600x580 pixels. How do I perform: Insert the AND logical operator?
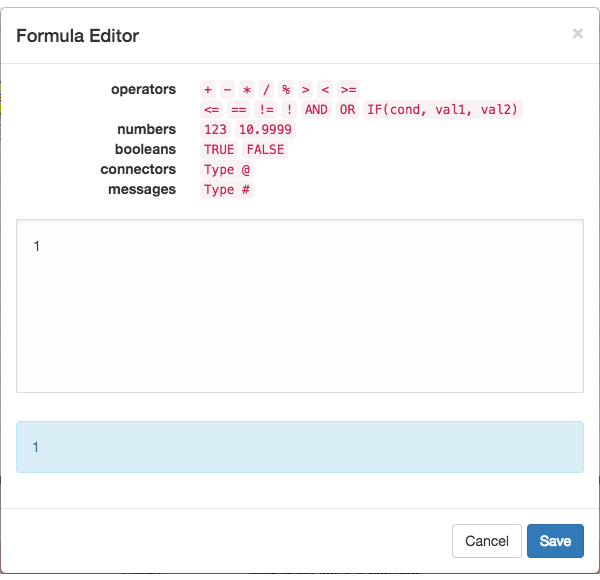tap(316, 110)
